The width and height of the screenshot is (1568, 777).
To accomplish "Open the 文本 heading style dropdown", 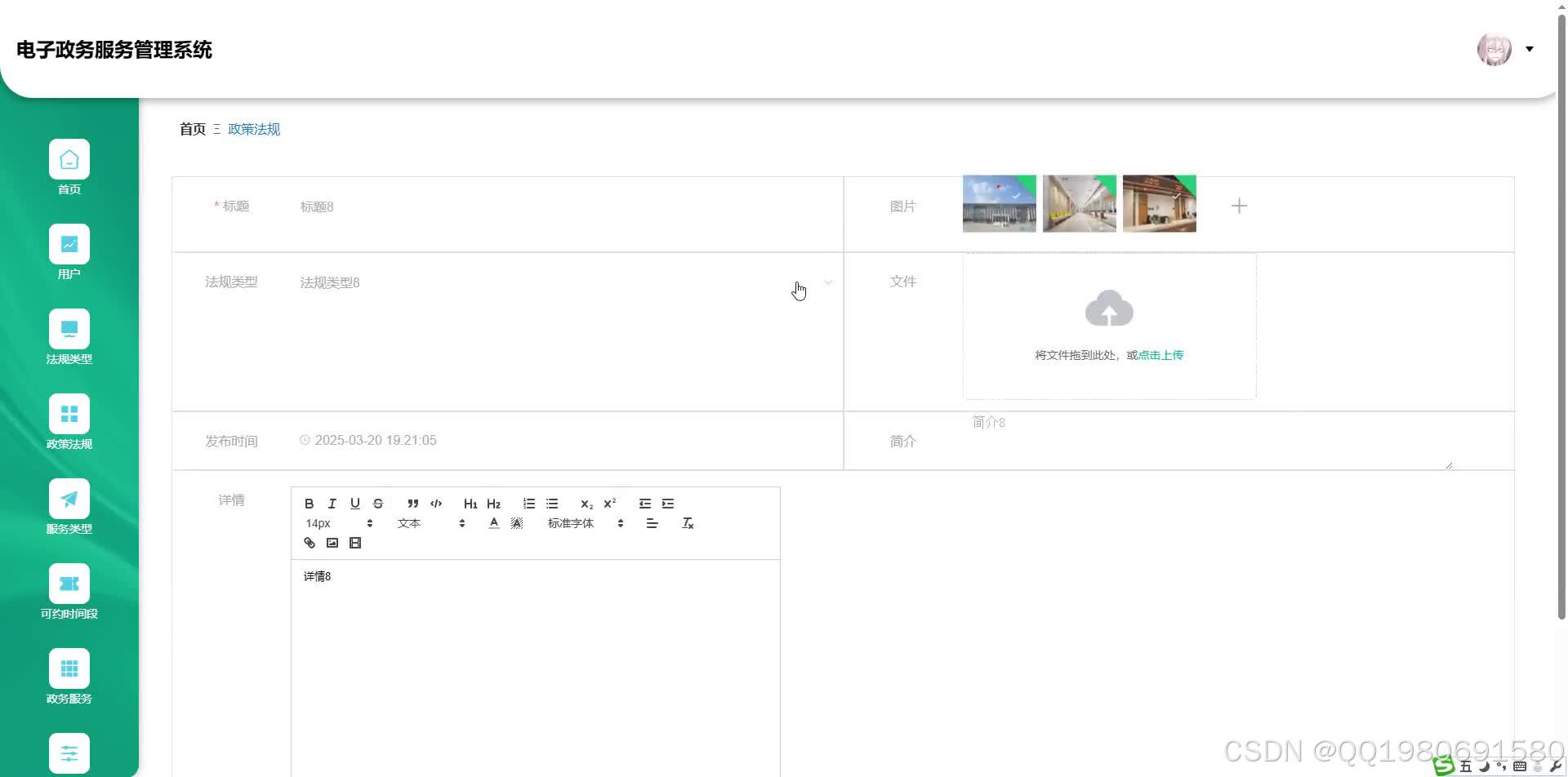I will point(431,523).
